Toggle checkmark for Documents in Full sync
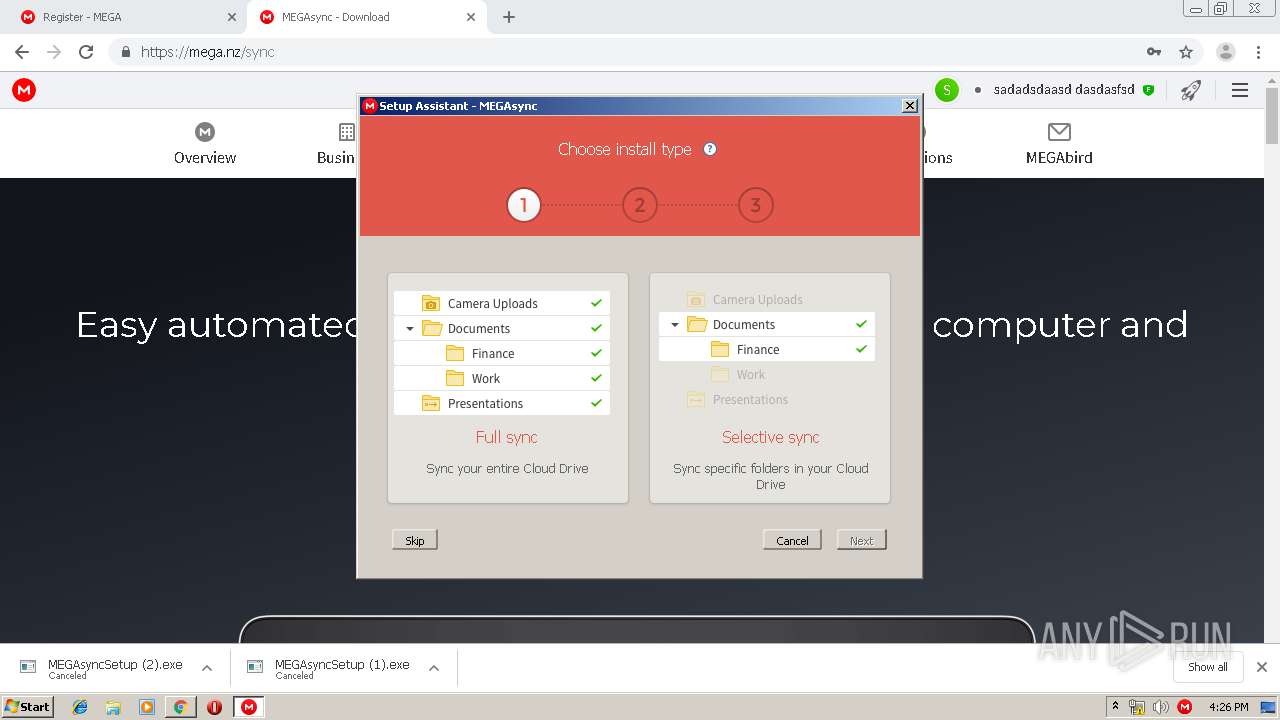The image size is (1280, 720). coord(596,328)
